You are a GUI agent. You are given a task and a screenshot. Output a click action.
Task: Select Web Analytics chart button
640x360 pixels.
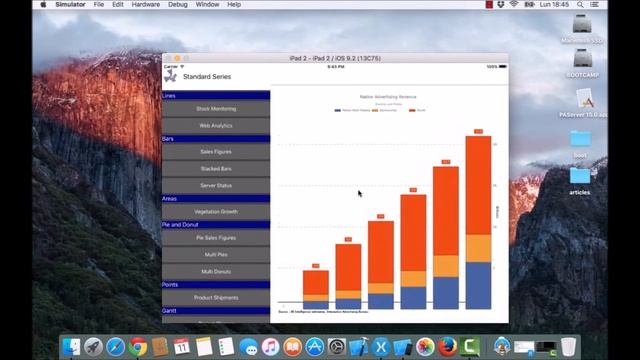point(216,126)
